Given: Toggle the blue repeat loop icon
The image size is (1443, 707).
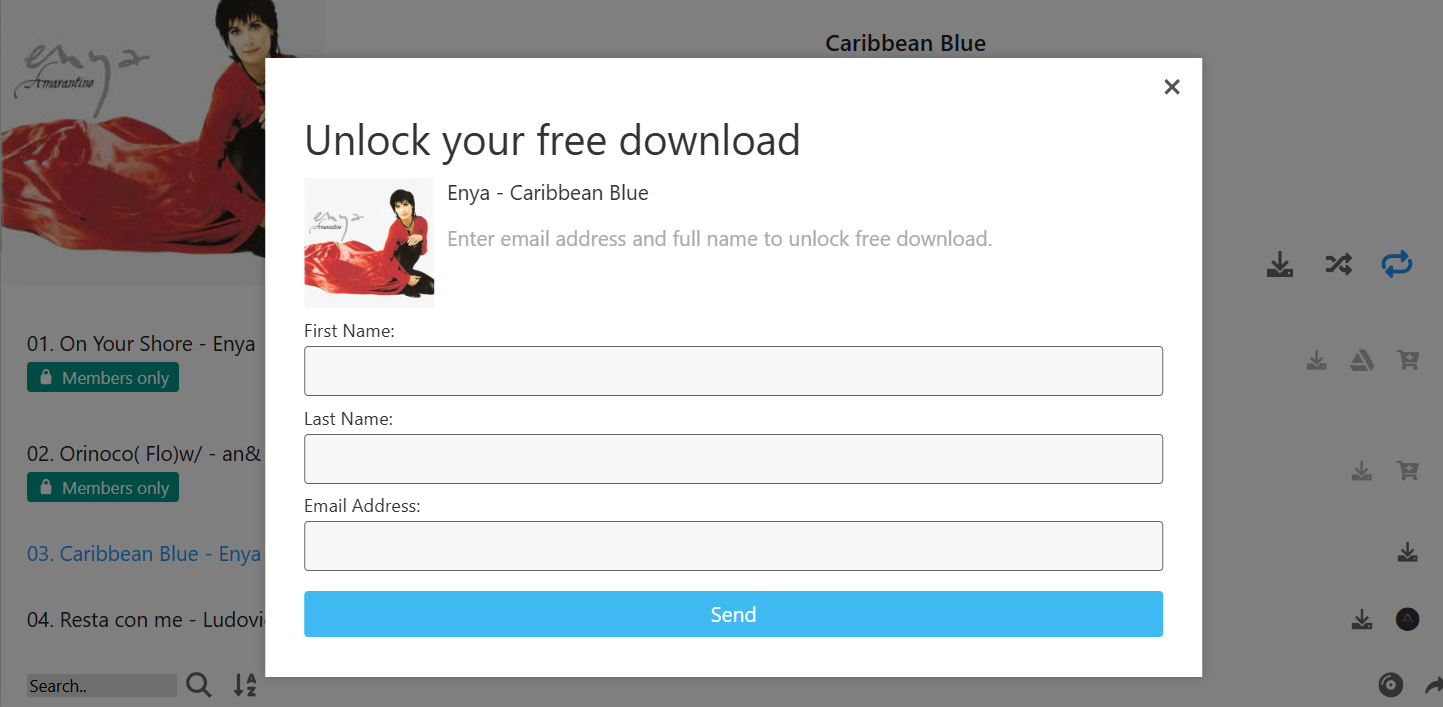Looking at the screenshot, I should pos(1396,265).
